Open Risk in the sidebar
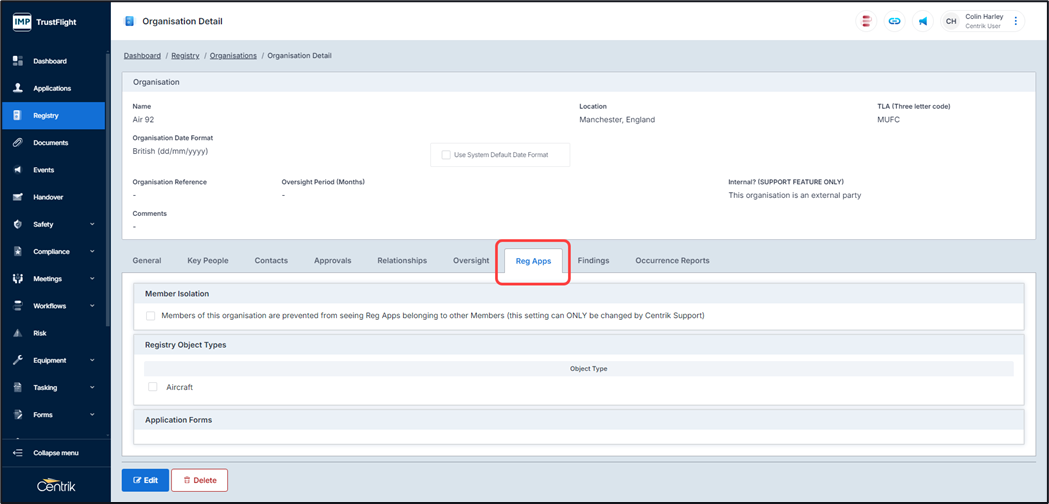The width and height of the screenshot is (1049, 504). point(40,333)
